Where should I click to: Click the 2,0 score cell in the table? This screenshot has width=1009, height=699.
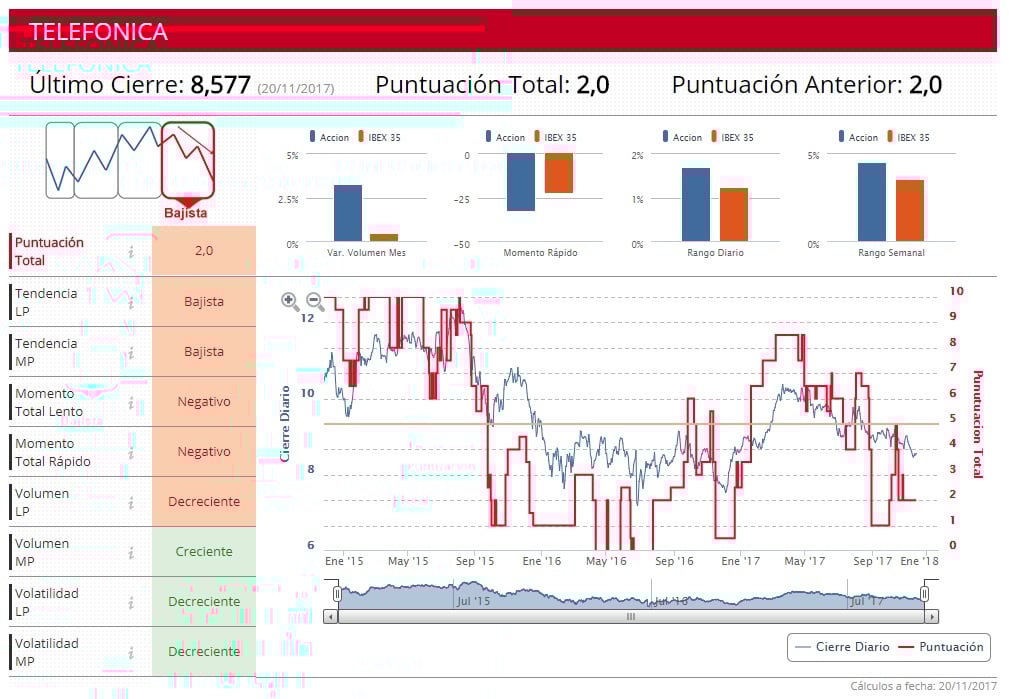click(204, 251)
